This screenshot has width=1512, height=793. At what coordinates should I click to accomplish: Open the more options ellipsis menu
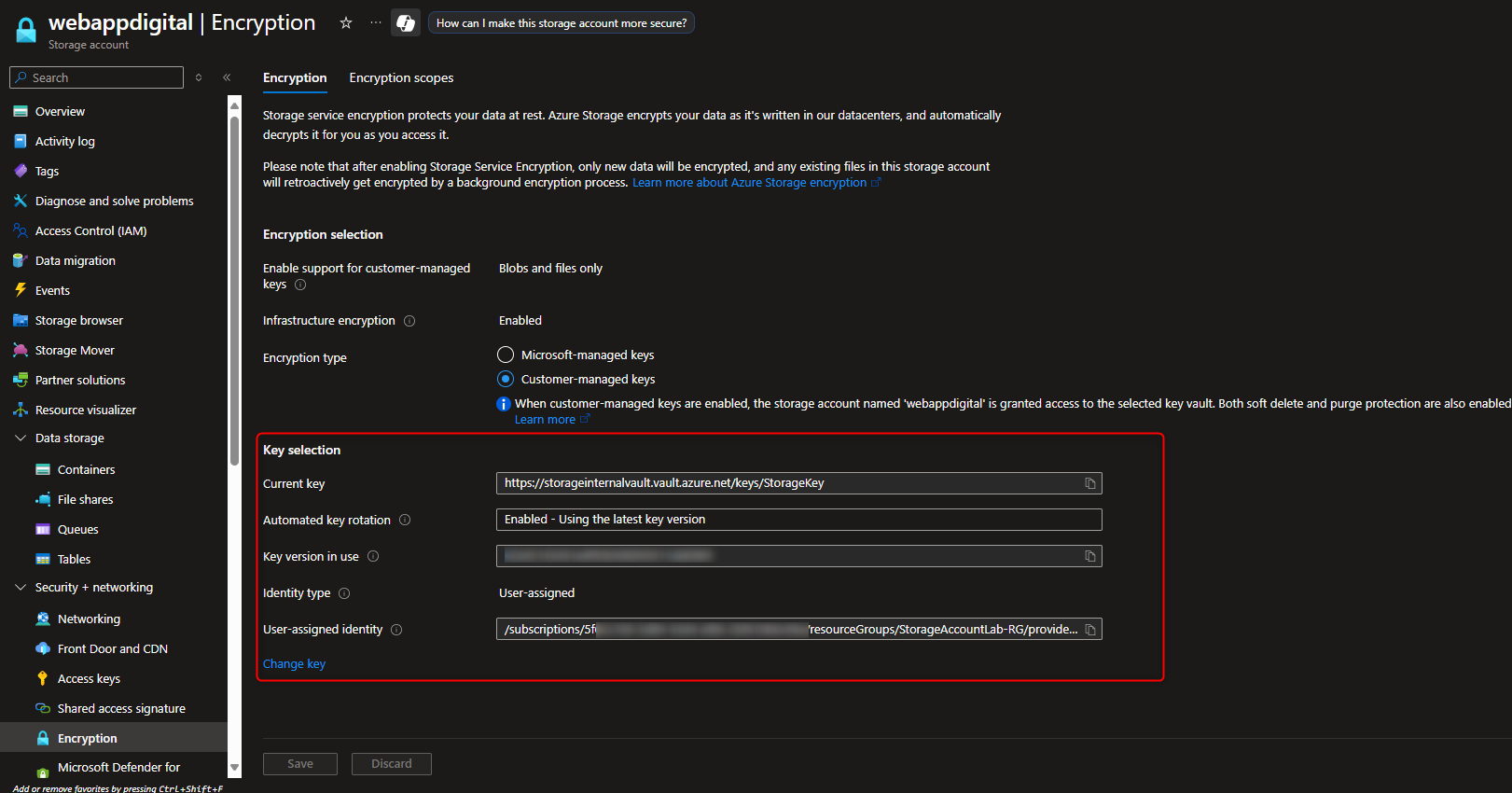[376, 23]
